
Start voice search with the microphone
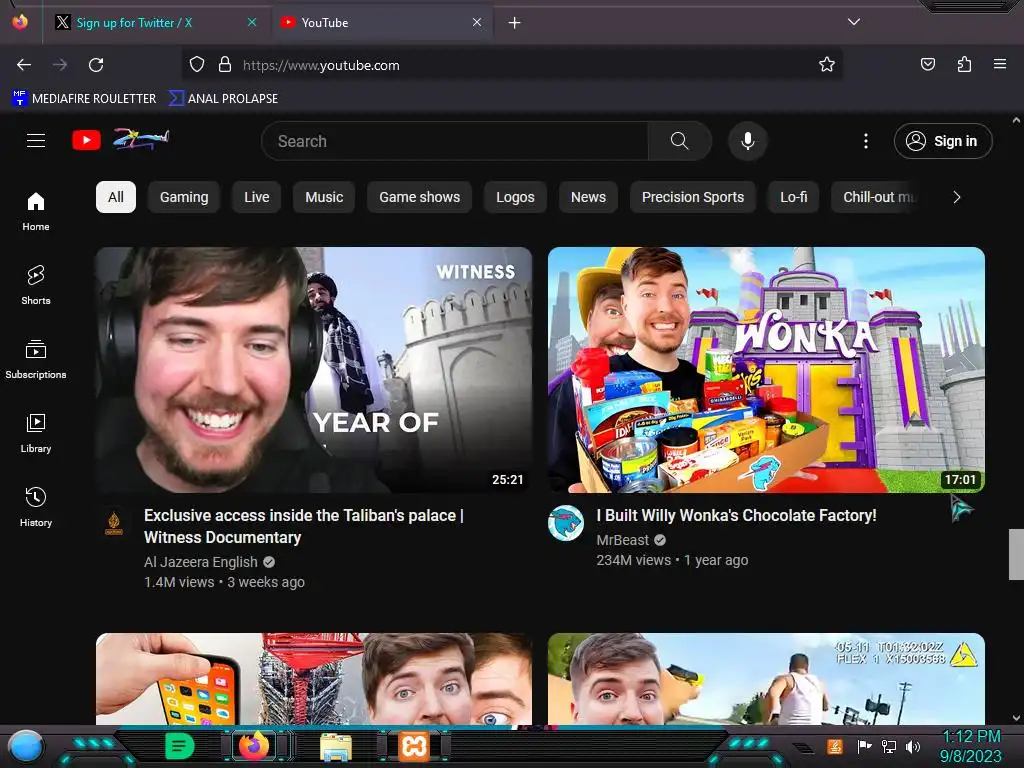tap(748, 141)
